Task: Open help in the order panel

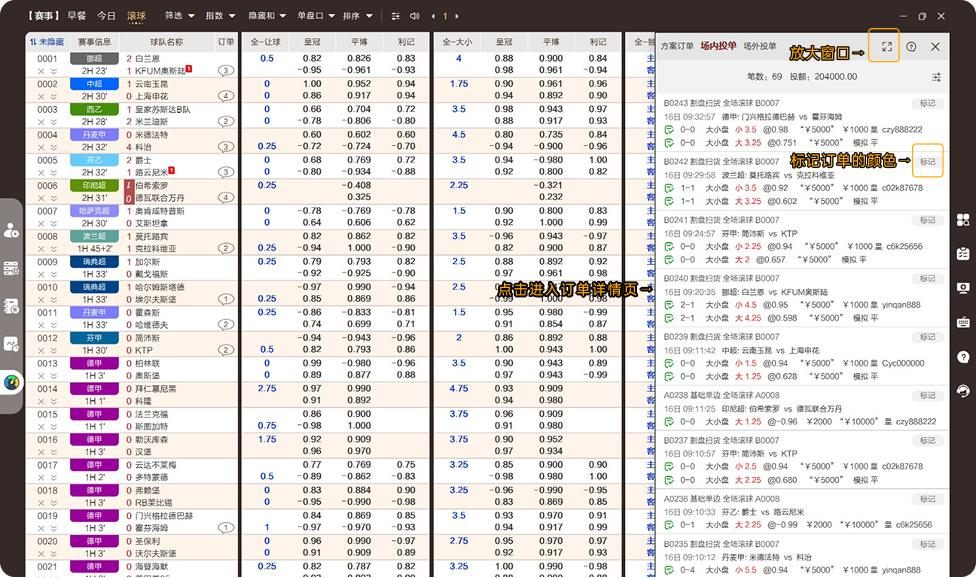Action: 911,47
